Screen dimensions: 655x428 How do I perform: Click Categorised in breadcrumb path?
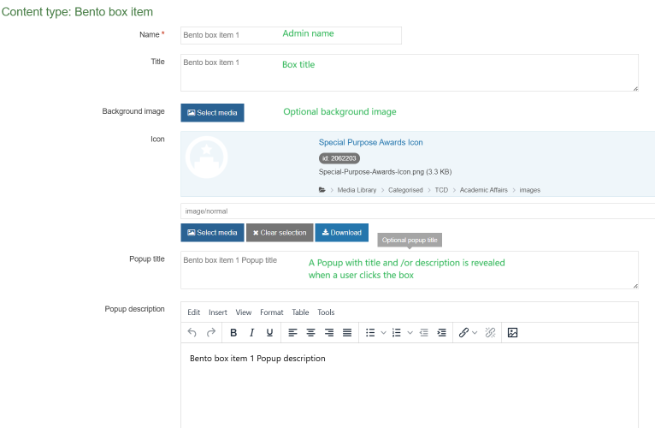click(405, 190)
